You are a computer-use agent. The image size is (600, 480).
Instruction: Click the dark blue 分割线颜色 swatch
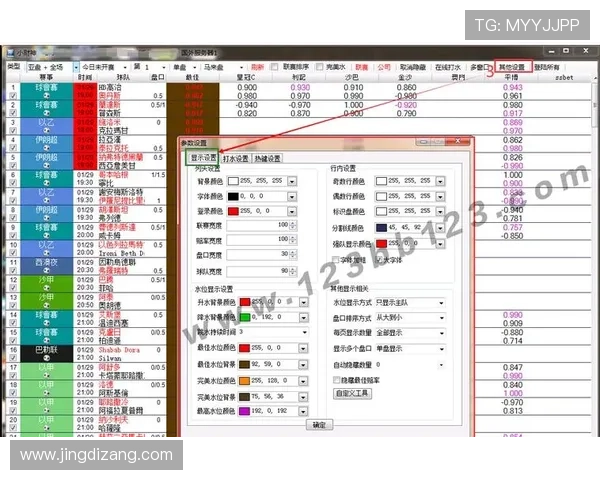point(383,227)
